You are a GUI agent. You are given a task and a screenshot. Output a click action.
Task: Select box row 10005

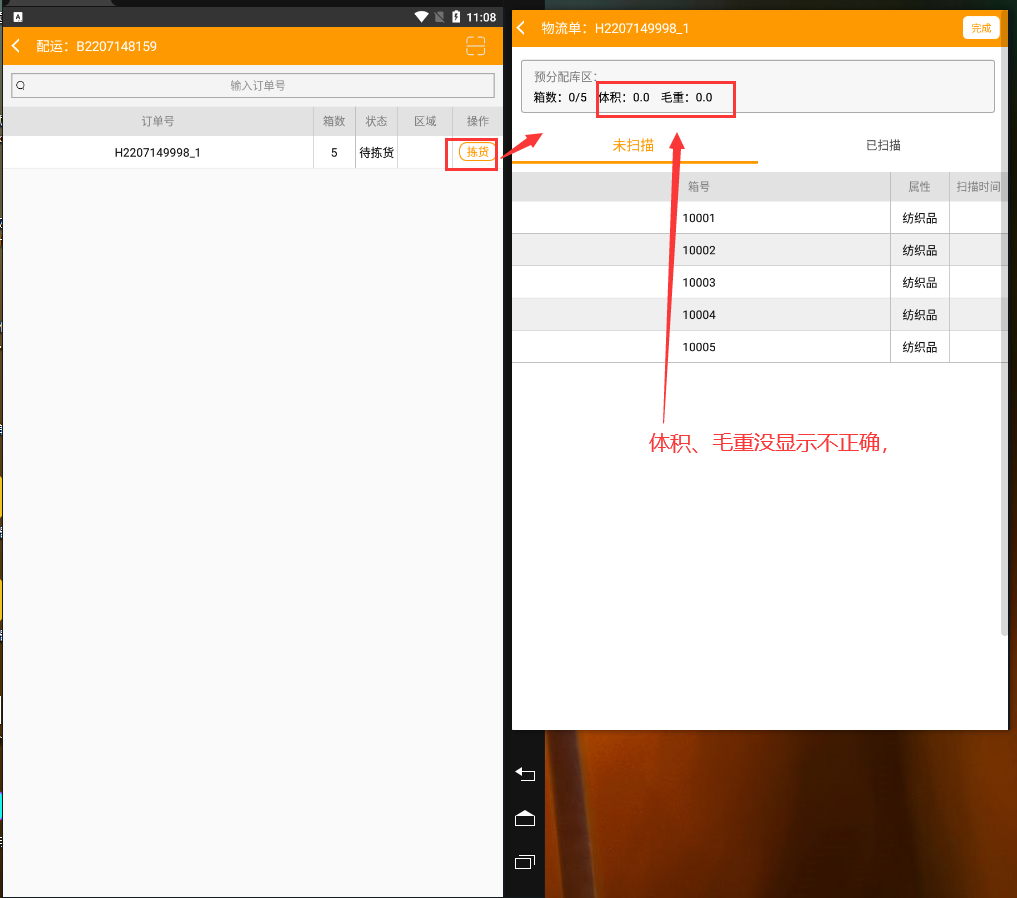pos(699,347)
